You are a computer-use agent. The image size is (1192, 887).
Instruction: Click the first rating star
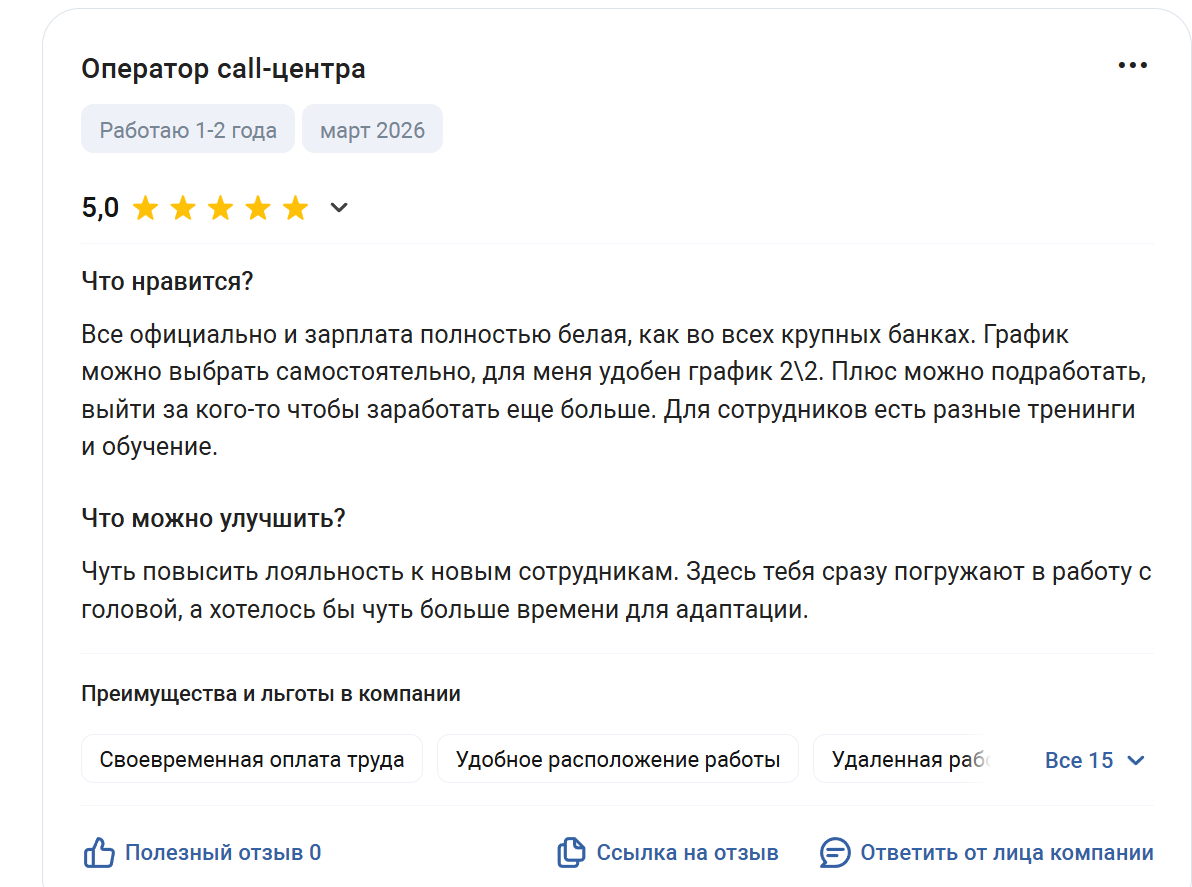[x=145, y=208]
